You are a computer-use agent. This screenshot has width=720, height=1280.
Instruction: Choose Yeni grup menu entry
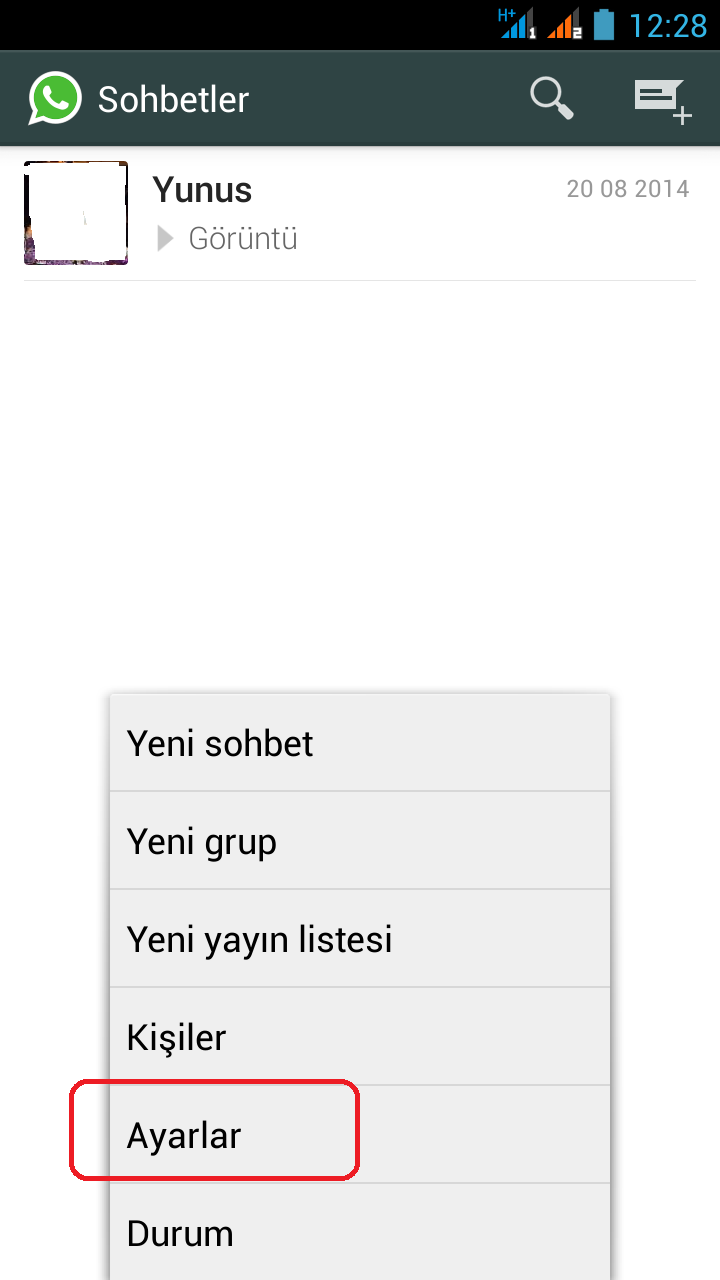[359, 841]
